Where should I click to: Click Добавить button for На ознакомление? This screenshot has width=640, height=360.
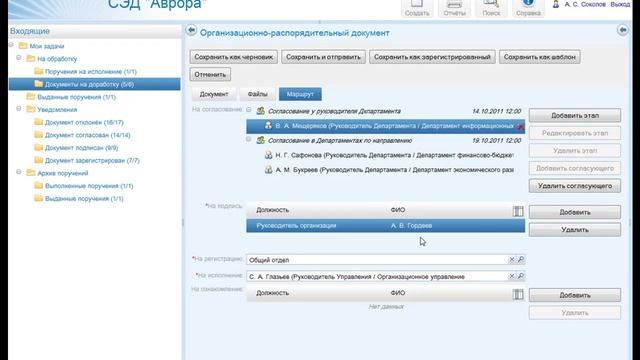point(575,295)
